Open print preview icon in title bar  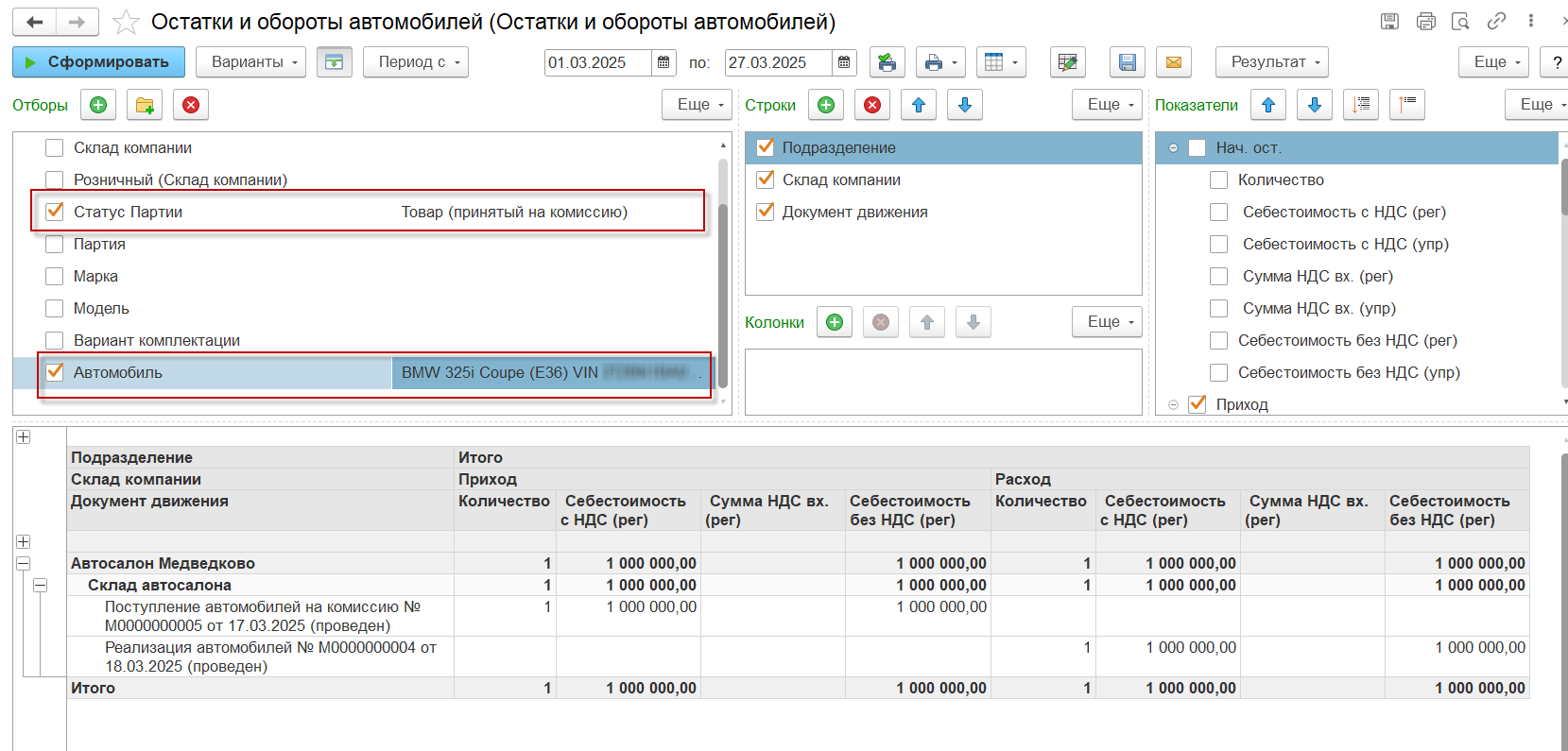1460,21
